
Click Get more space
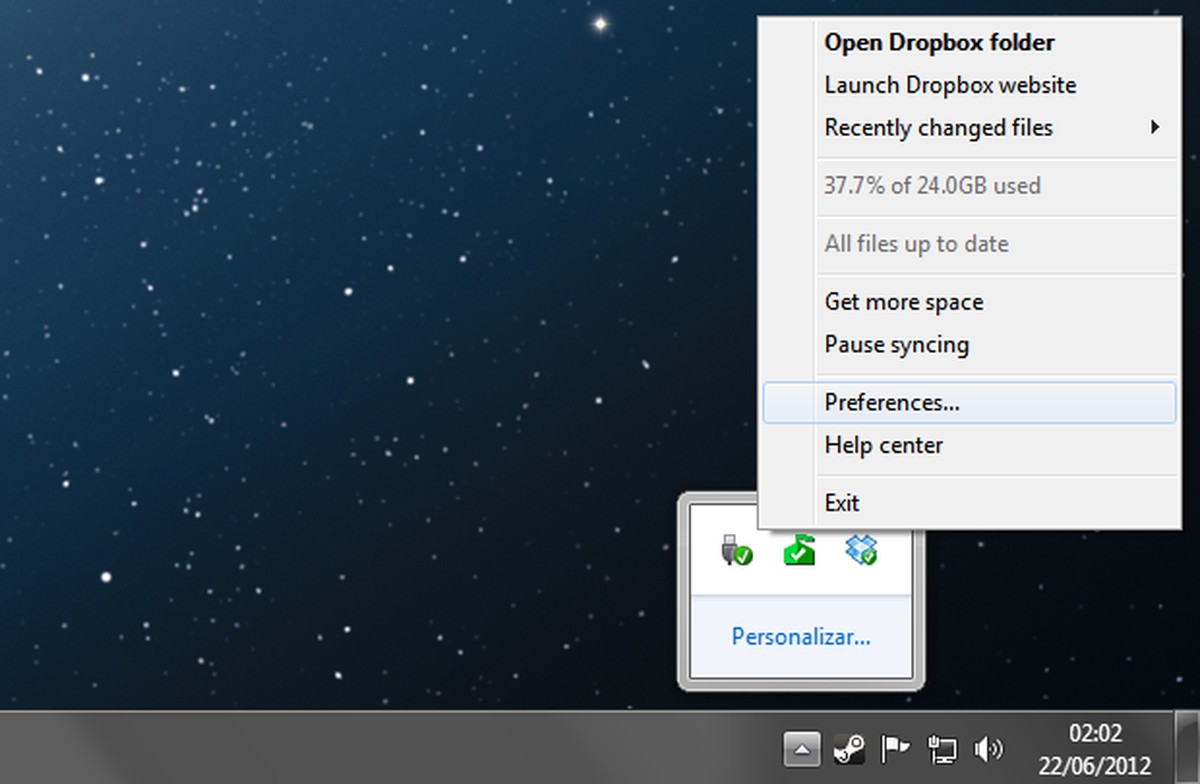pos(903,301)
